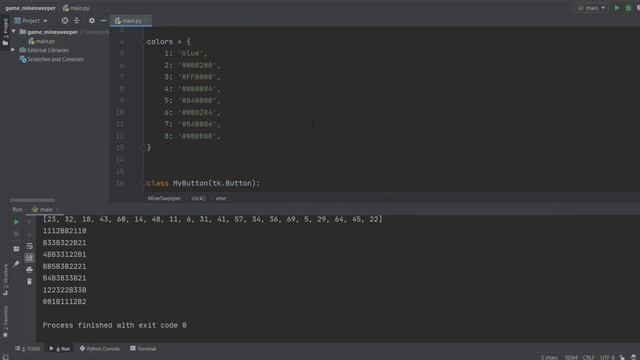The width and height of the screenshot is (640, 360).
Task: Click the cursor position 50:64 in status bar
Action: (x=571, y=357)
